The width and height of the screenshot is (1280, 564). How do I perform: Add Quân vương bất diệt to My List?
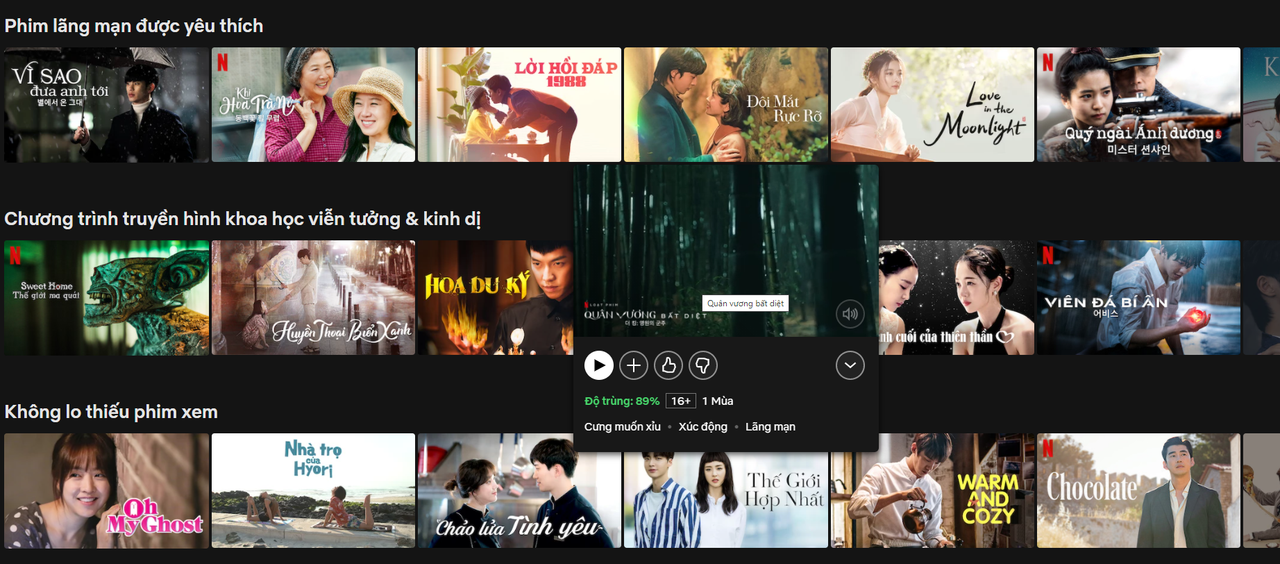634,365
